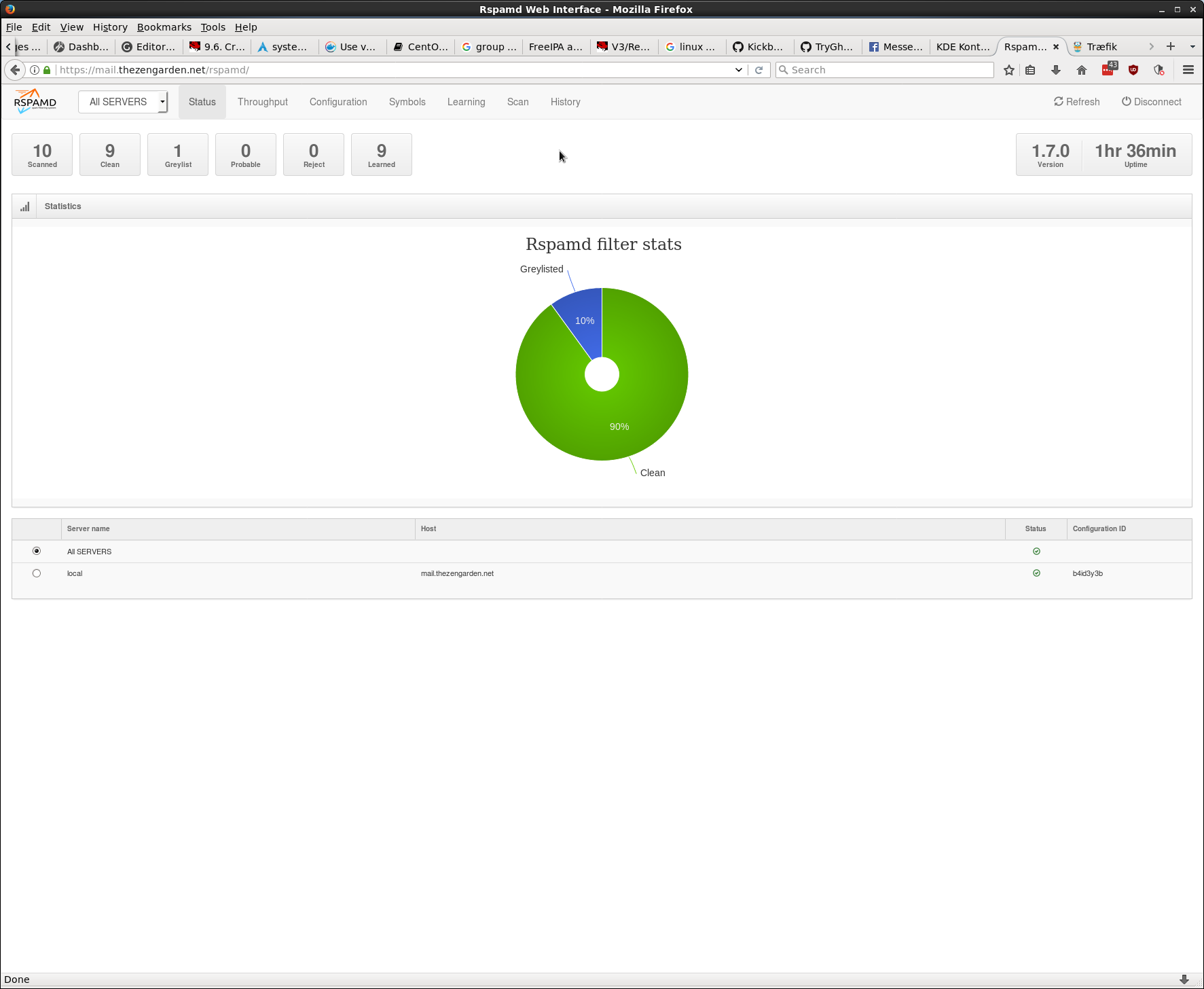Open the Help menu
This screenshot has width=1204, height=989.
[246, 27]
